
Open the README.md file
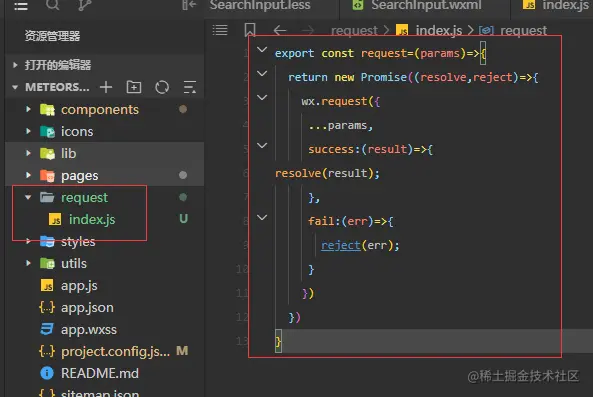[x=100, y=373]
